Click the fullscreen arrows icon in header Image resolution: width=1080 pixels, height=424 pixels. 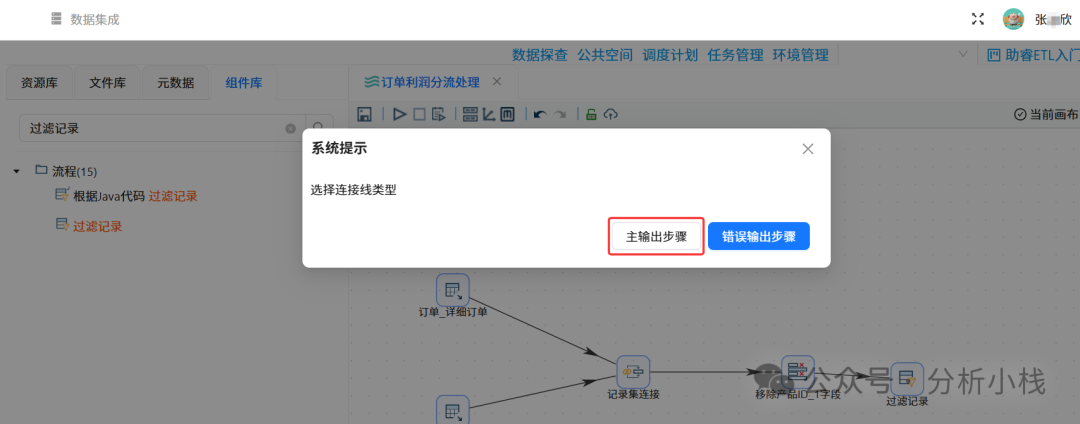tap(977, 19)
